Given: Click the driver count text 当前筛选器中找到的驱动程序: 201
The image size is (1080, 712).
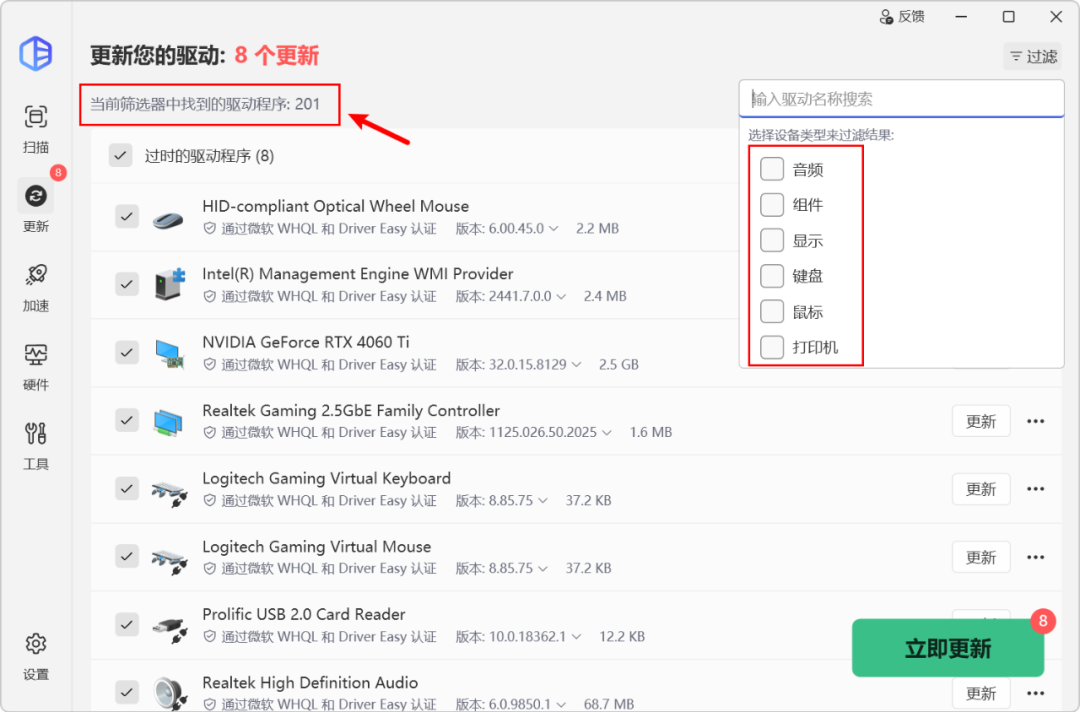Looking at the screenshot, I should click(x=205, y=104).
